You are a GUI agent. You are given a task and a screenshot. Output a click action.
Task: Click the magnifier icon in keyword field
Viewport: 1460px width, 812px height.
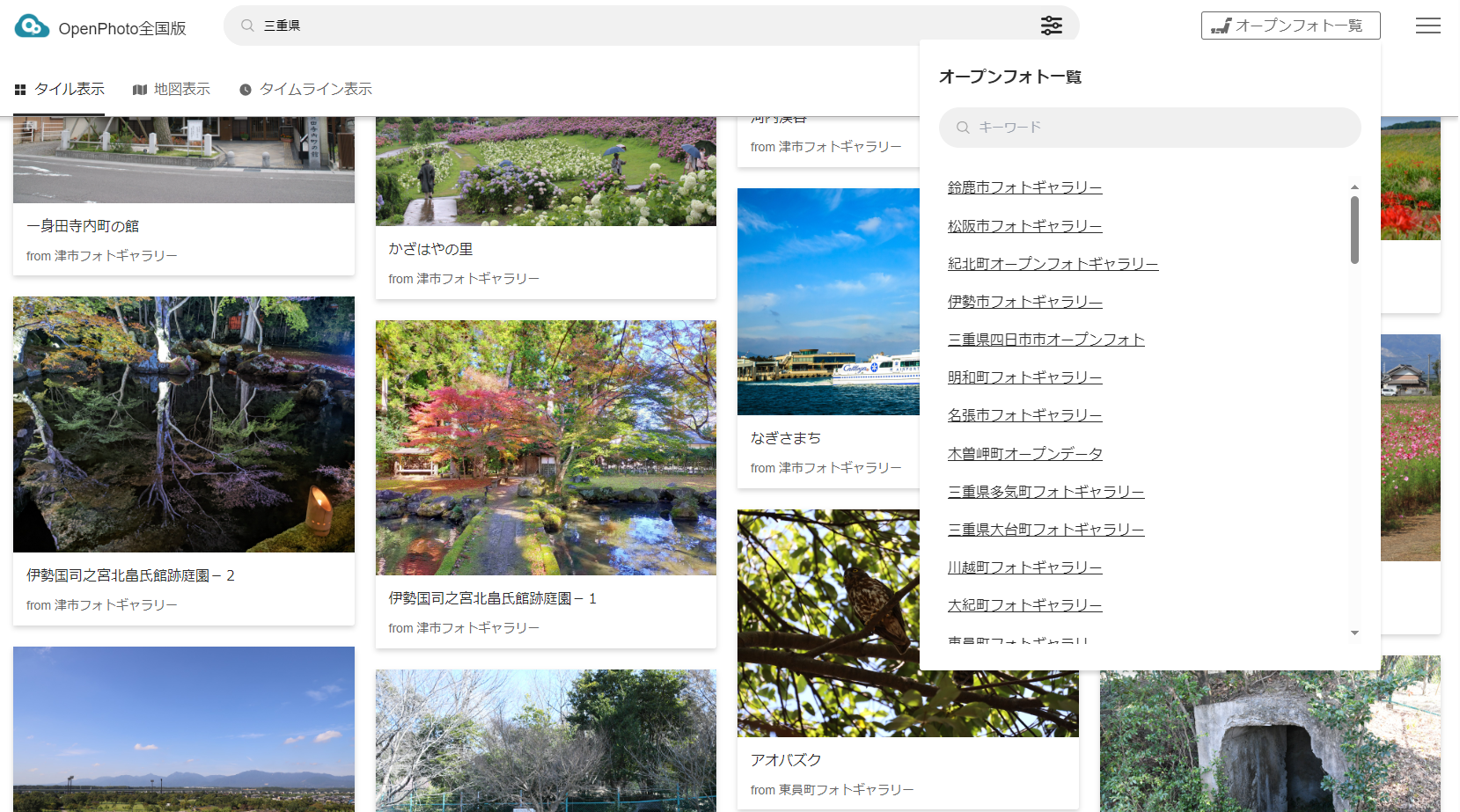[963, 128]
